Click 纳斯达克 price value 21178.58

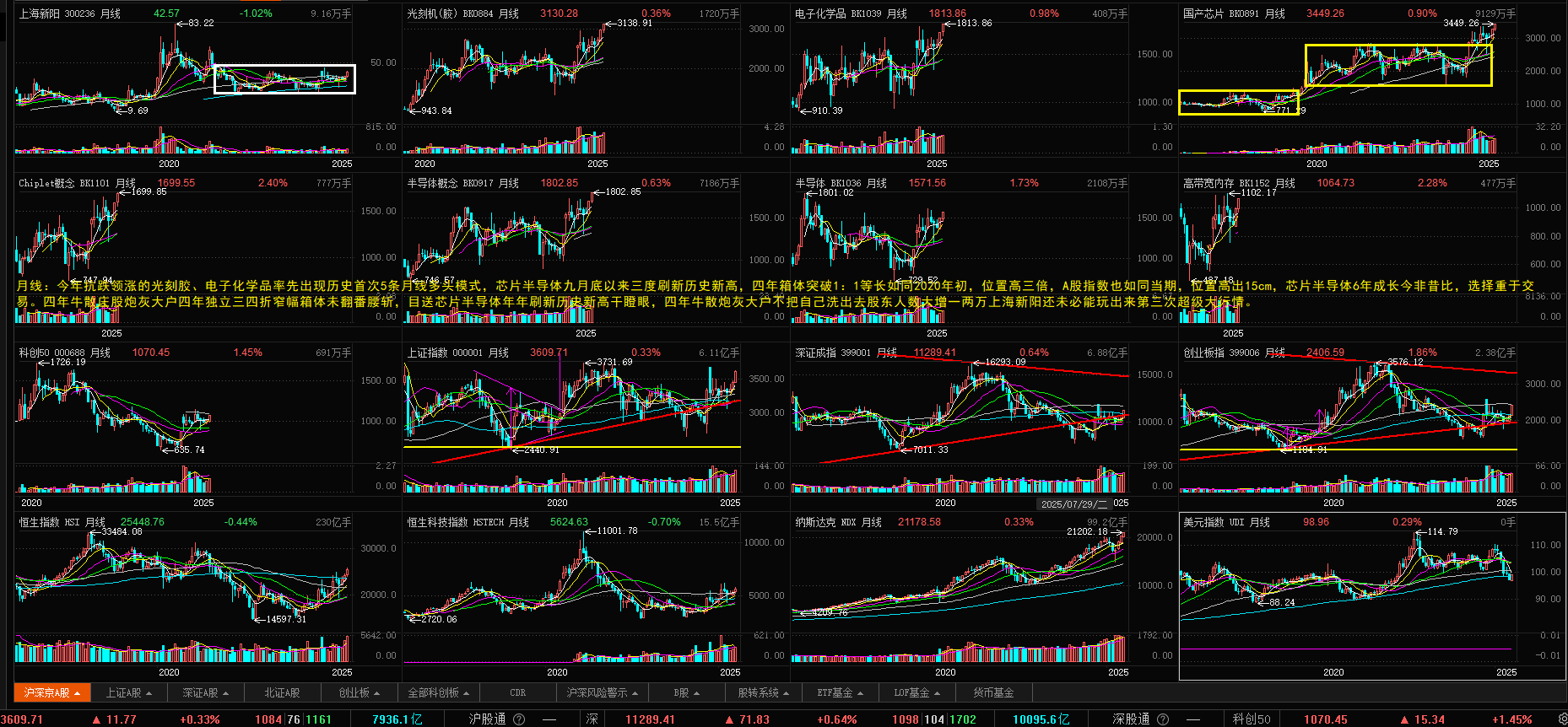(x=919, y=522)
